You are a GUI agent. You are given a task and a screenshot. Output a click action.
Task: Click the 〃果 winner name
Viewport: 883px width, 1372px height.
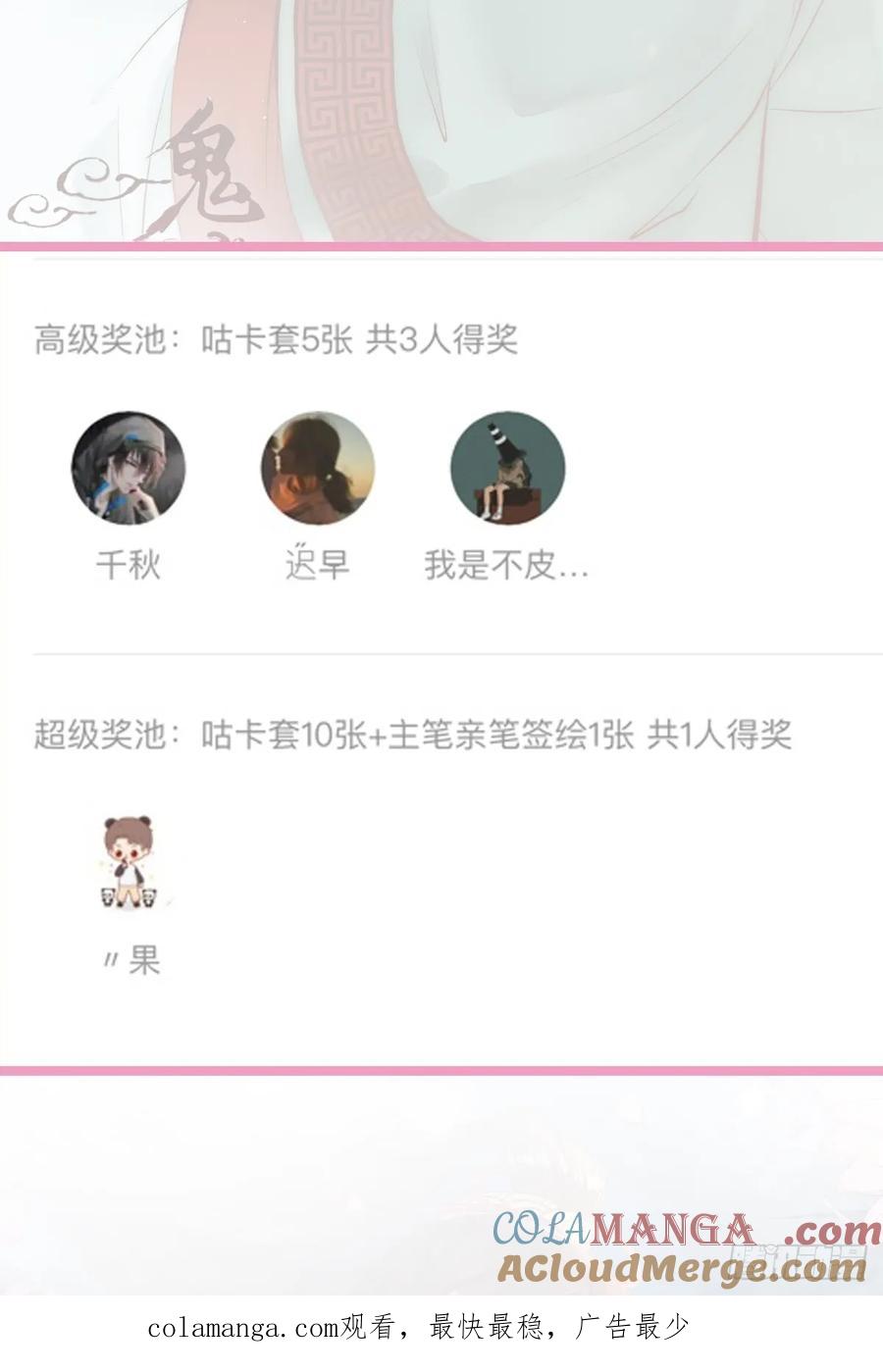pyautogui.click(x=131, y=960)
